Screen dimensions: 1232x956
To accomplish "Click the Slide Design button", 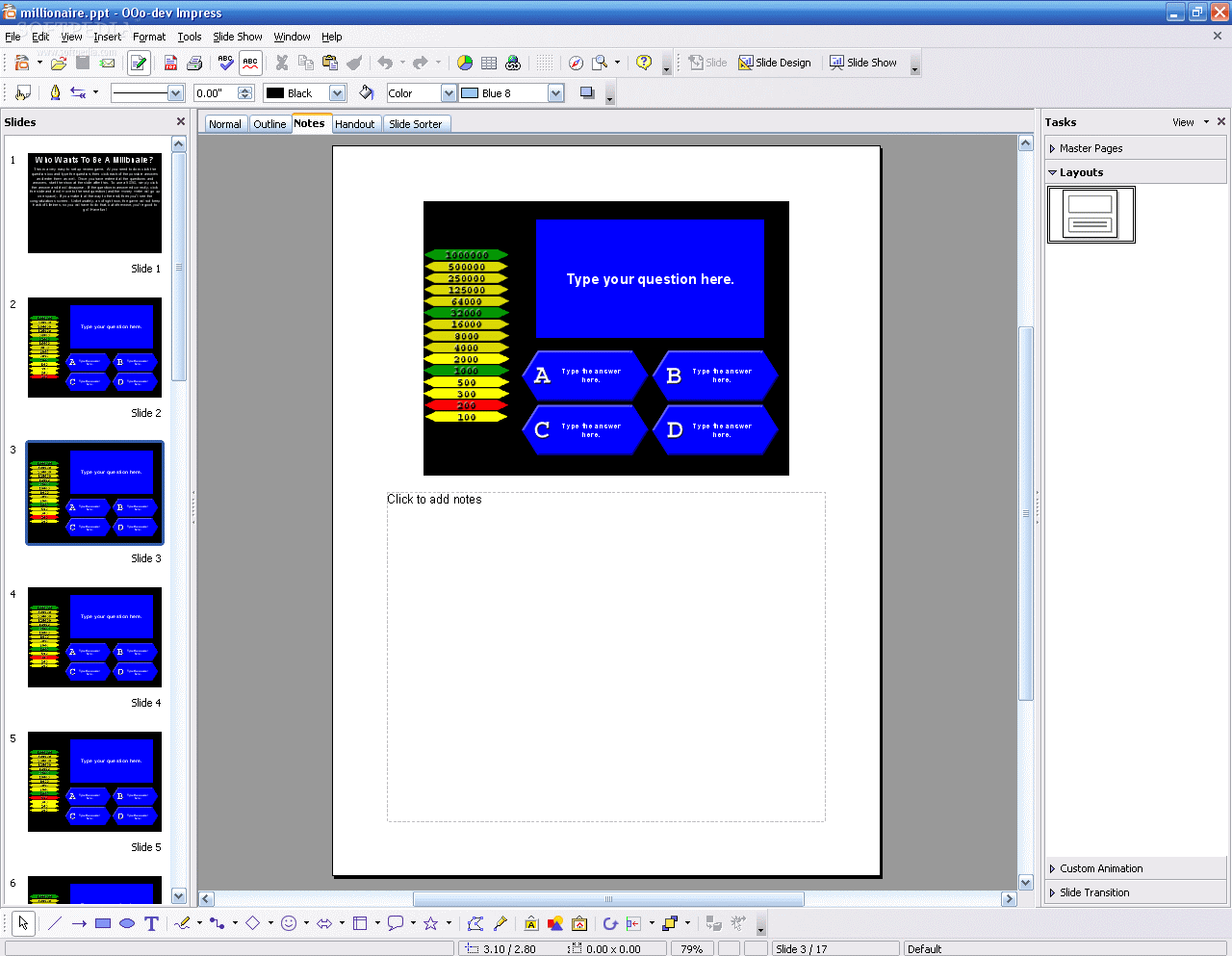I will (775, 63).
